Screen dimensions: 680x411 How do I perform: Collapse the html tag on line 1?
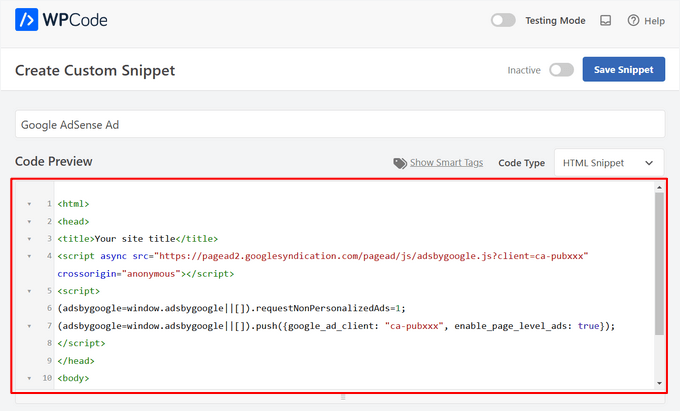click(28, 204)
